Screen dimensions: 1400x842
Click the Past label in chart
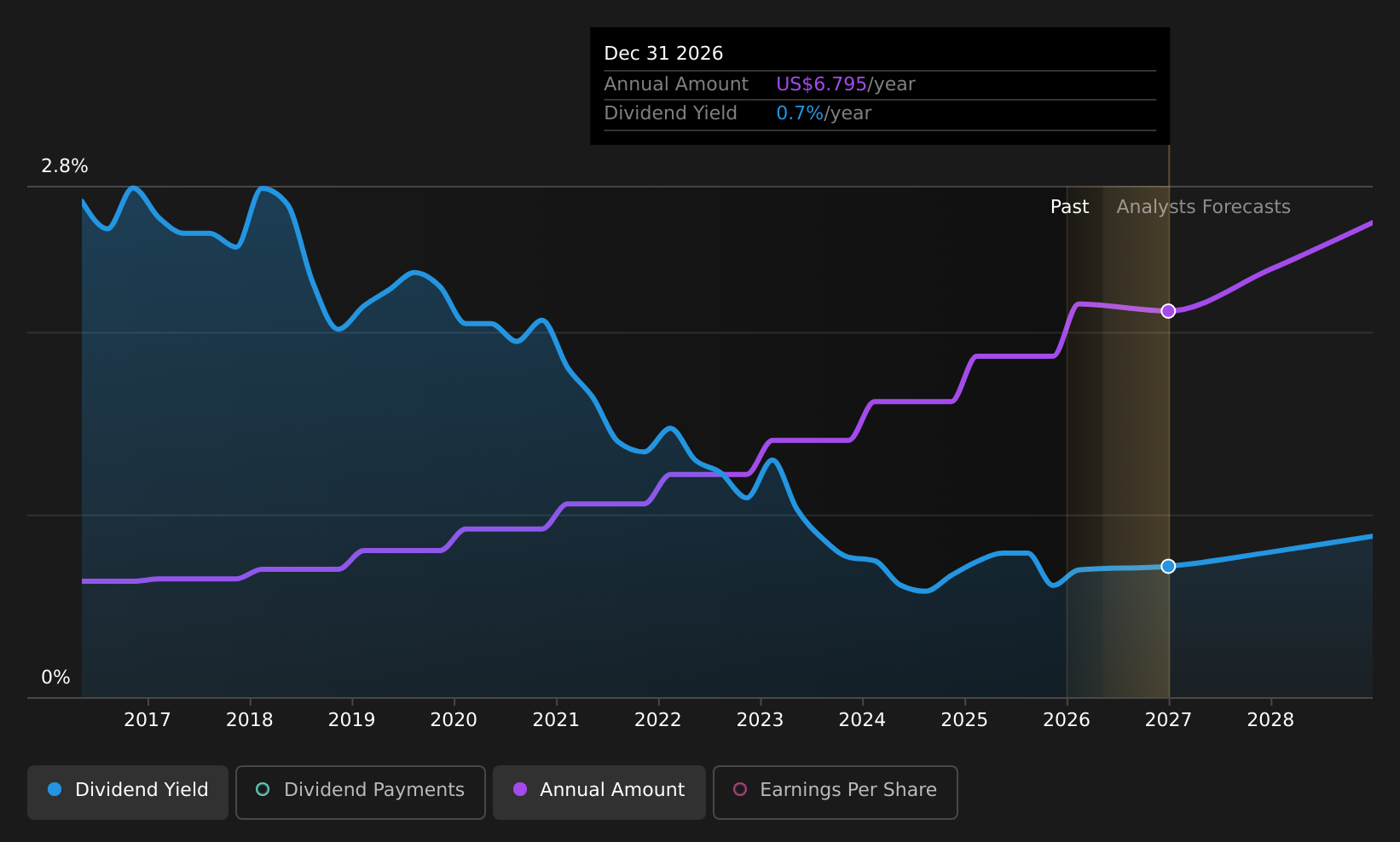(x=1069, y=207)
